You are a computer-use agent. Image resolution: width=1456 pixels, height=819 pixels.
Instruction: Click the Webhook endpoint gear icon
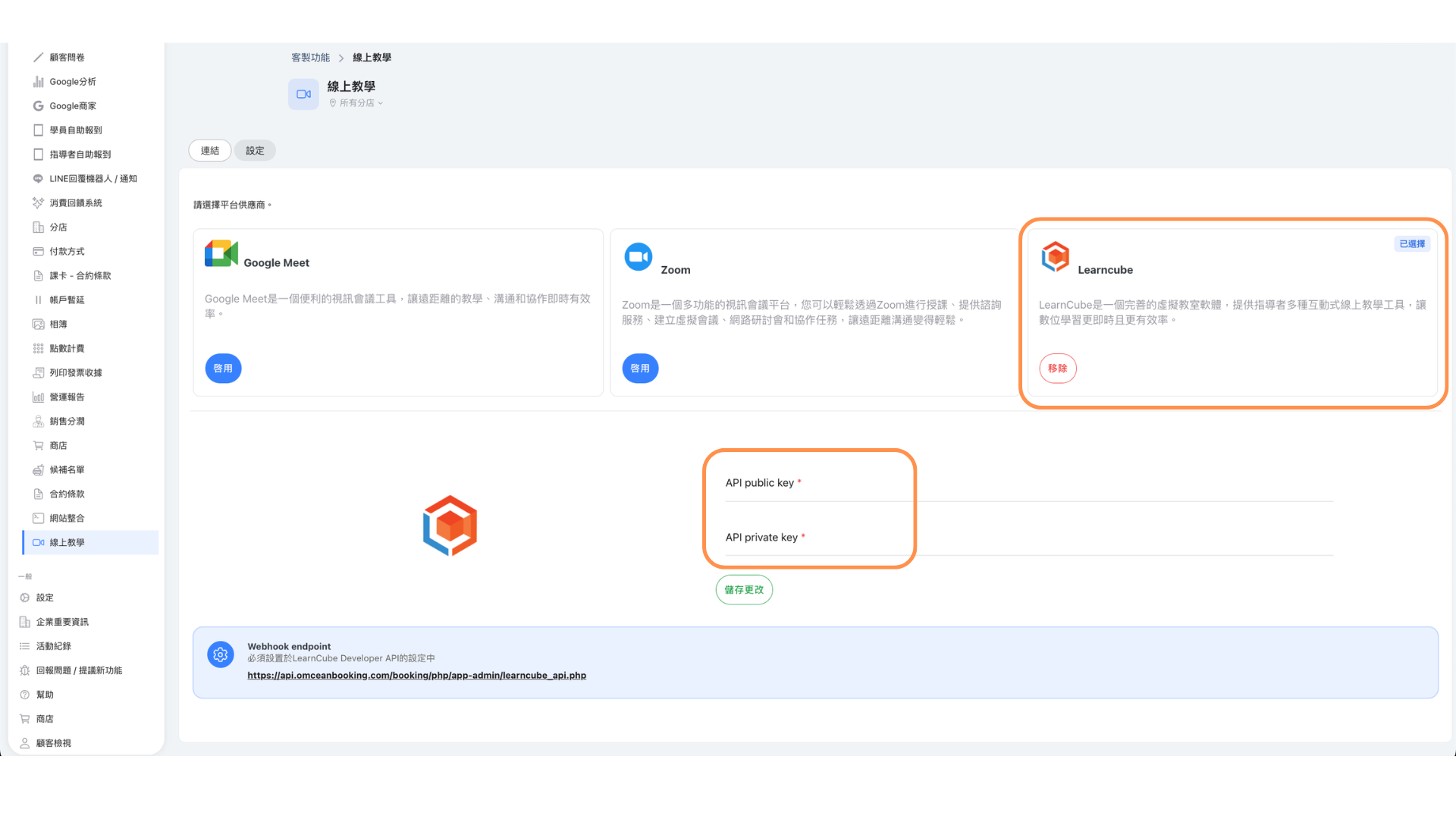coord(221,654)
